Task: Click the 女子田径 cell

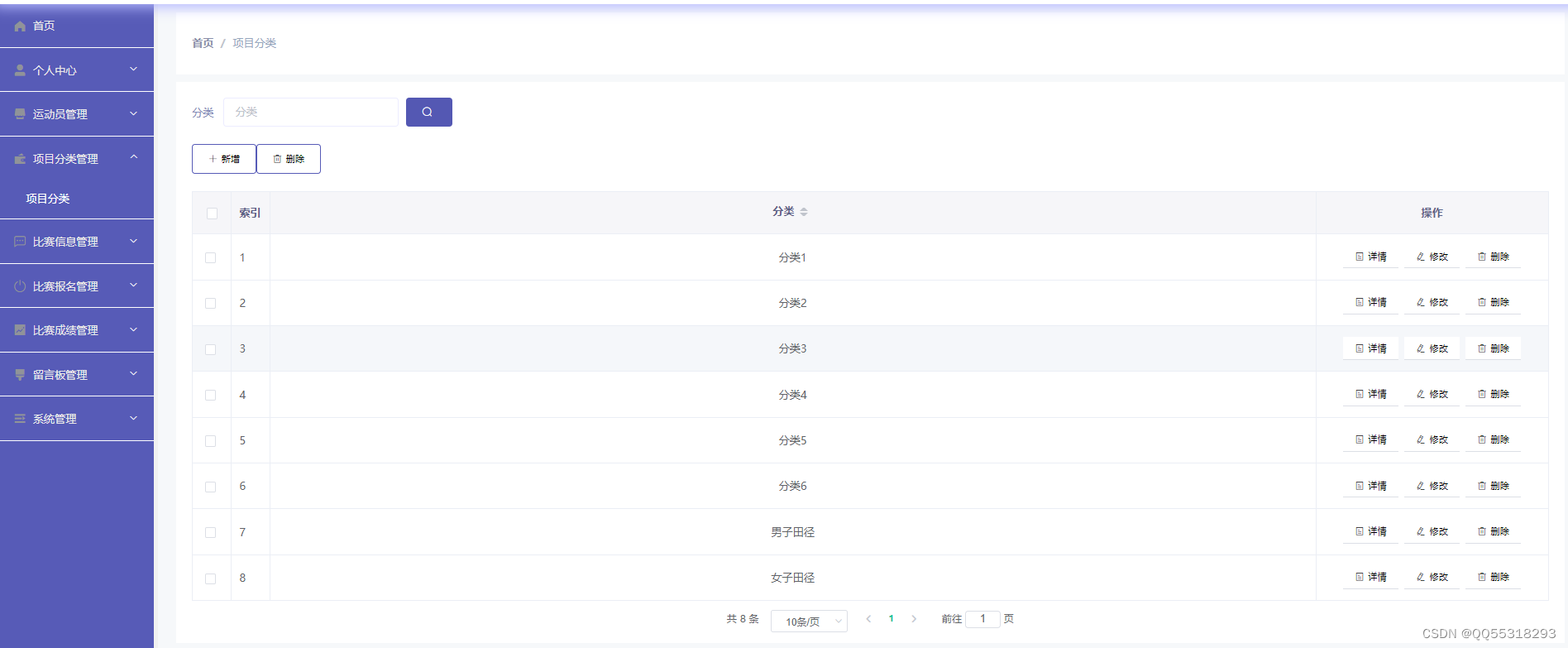Action: click(793, 578)
